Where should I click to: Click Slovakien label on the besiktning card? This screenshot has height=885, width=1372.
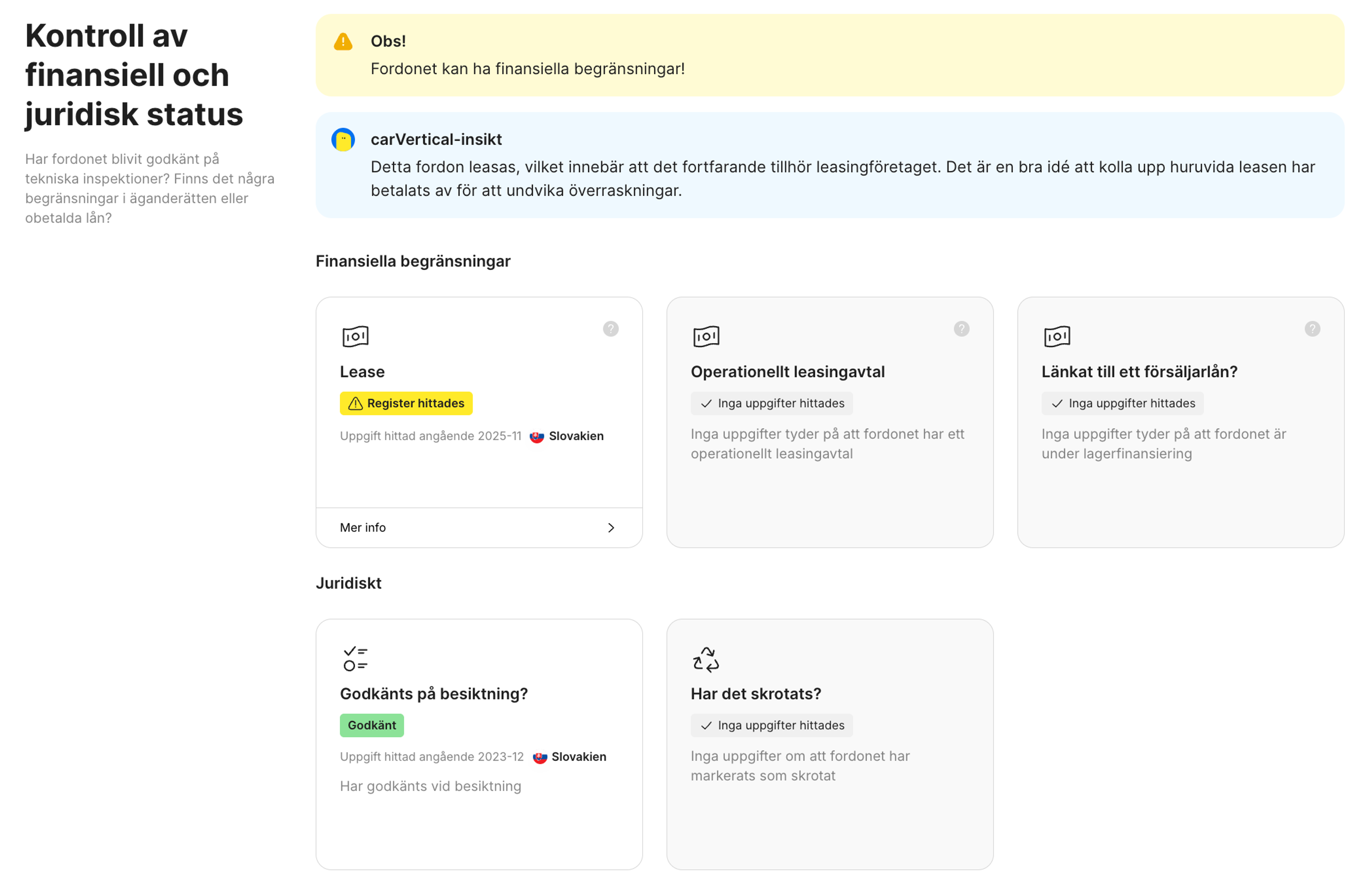579,757
